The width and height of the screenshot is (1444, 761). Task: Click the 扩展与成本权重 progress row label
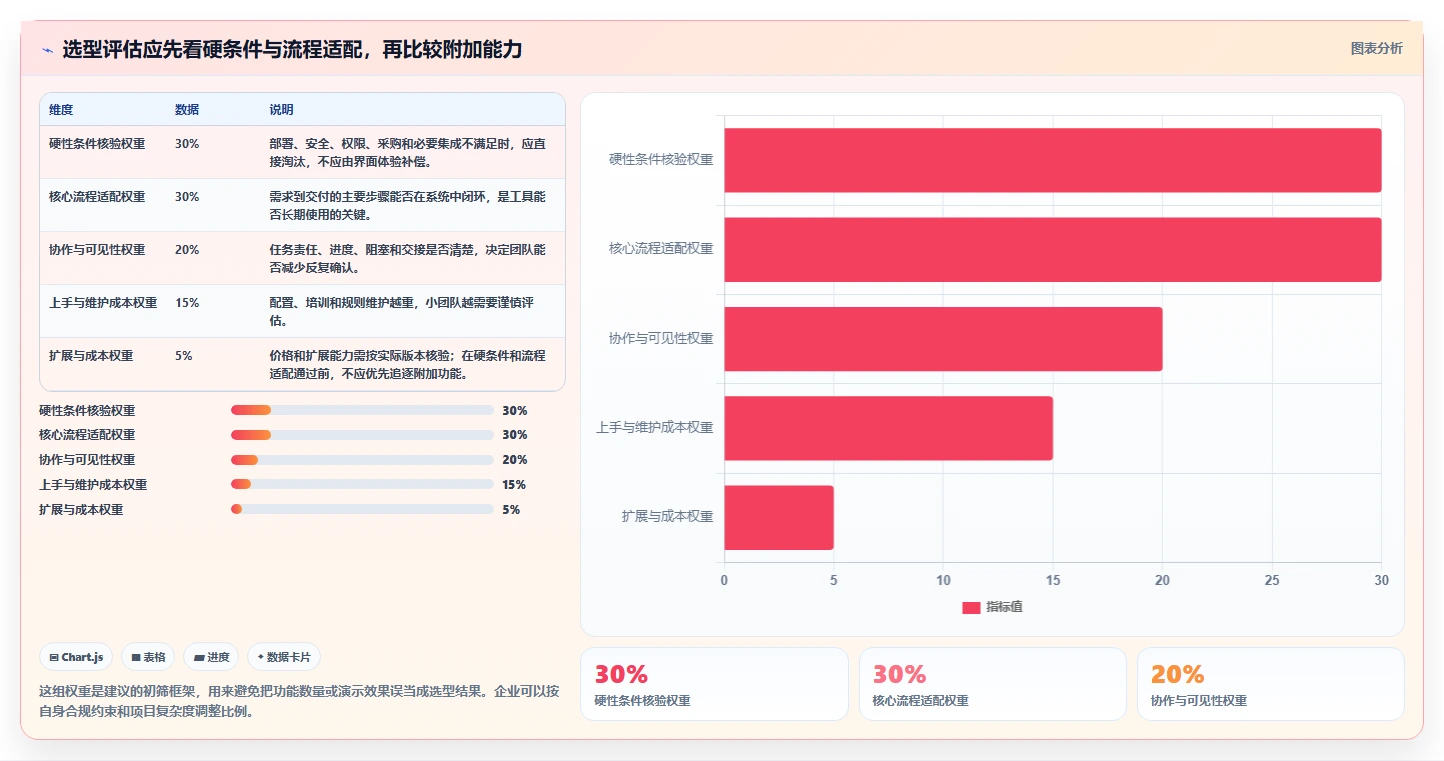point(81,510)
